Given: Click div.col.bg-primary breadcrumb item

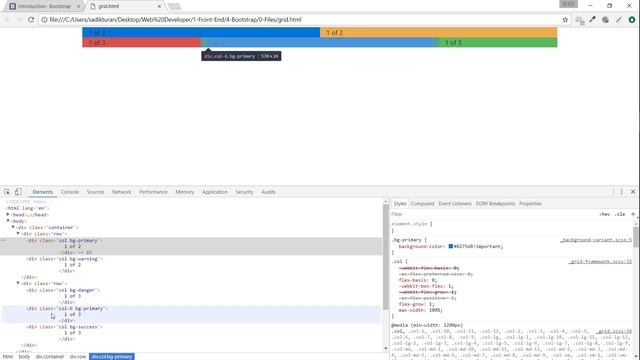Looking at the screenshot, I should point(112,357).
